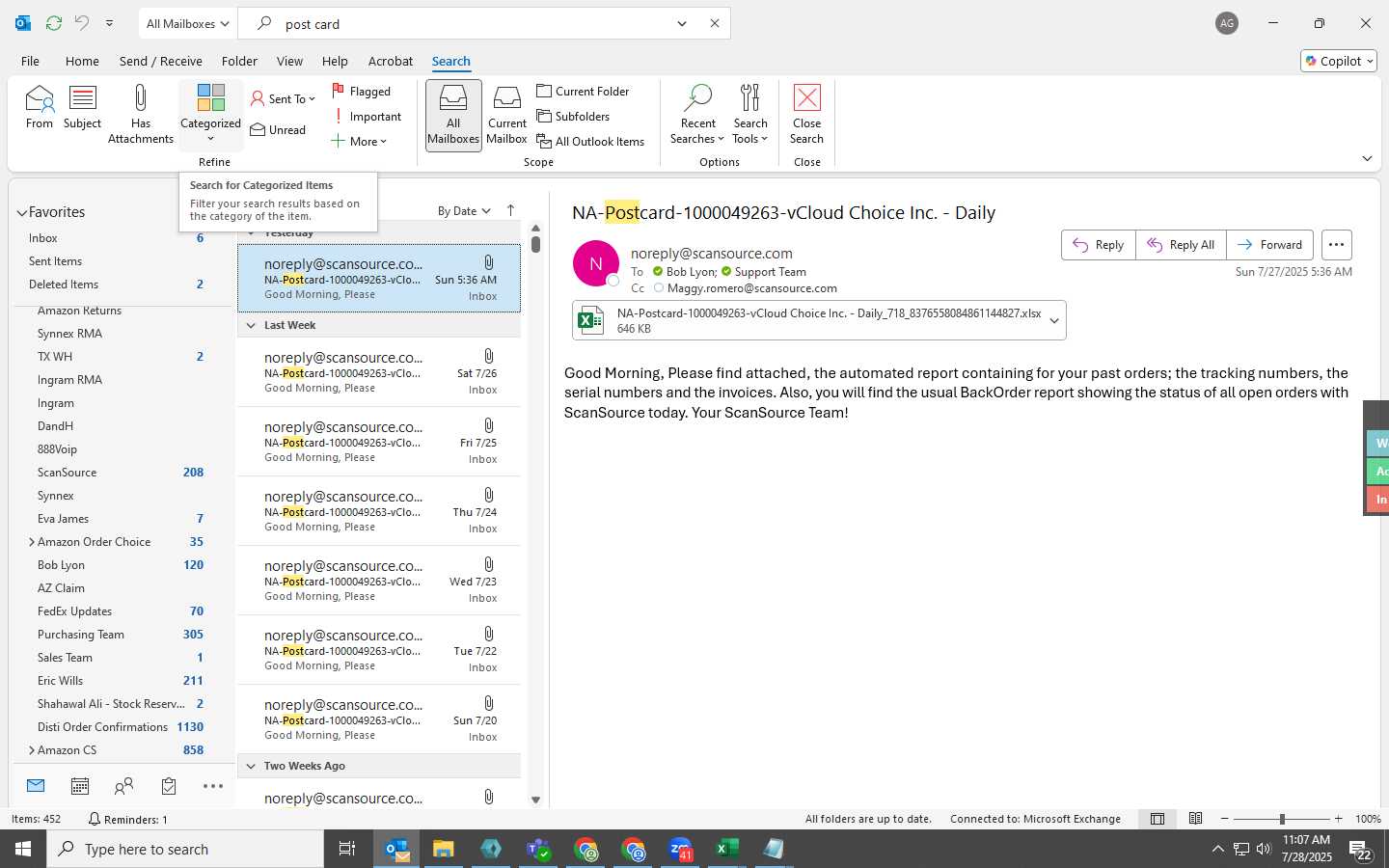Forward the selected email
The height and width of the screenshot is (868, 1389).
pyautogui.click(x=1269, y=245)
